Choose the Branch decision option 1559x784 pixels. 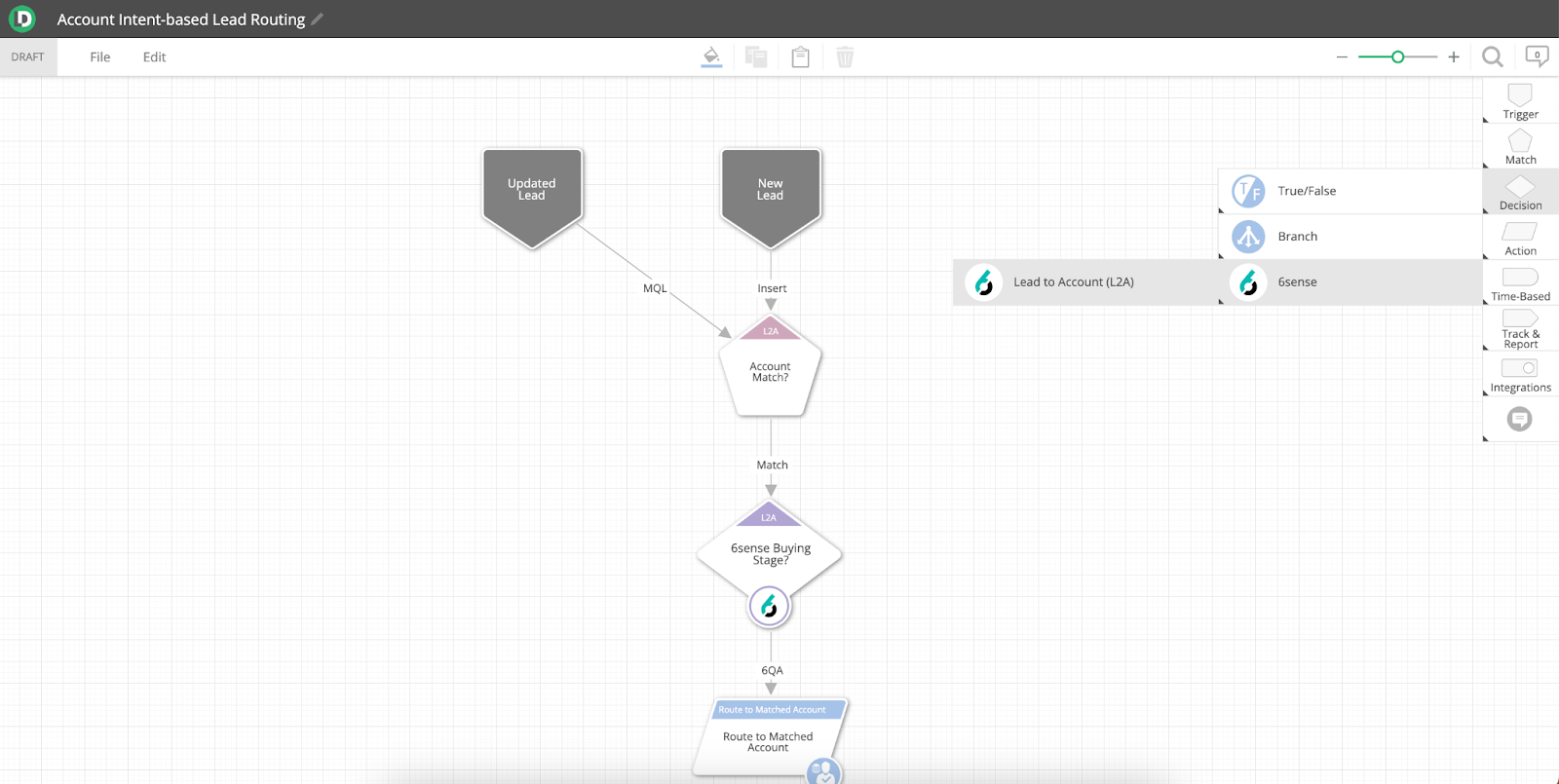(x=1297, y=237)
